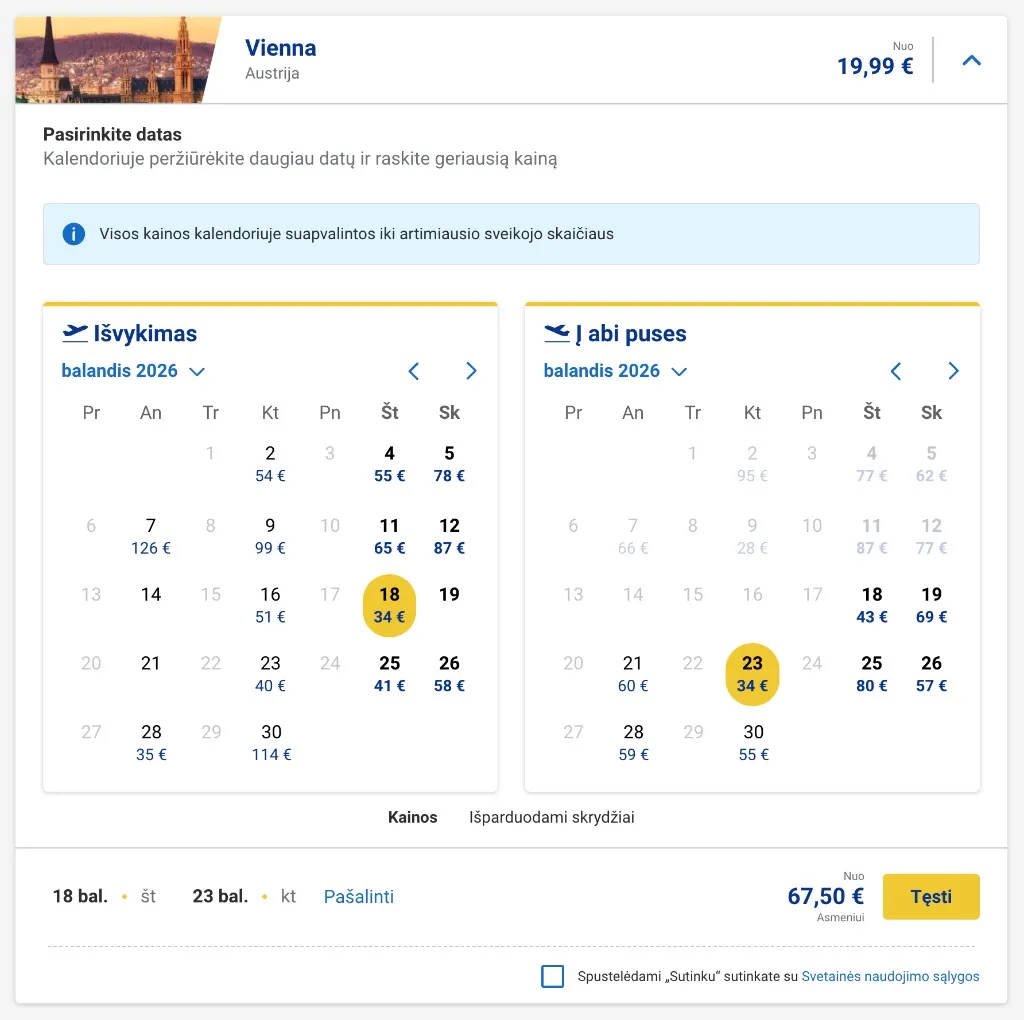Click the blue info icon in notice
The image size is (1024, 1020).
73,234
